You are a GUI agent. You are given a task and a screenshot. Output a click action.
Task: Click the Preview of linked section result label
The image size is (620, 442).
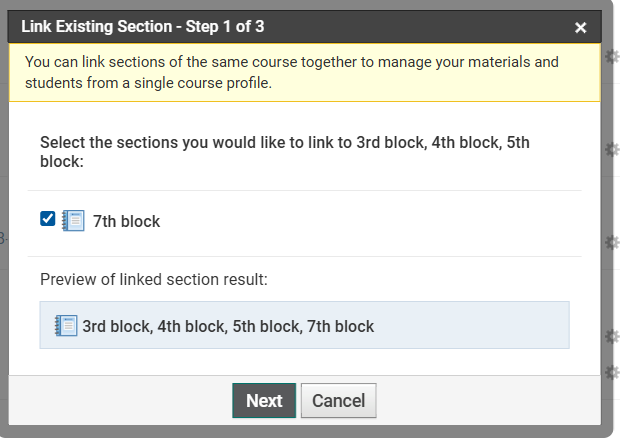pos(154,279)
